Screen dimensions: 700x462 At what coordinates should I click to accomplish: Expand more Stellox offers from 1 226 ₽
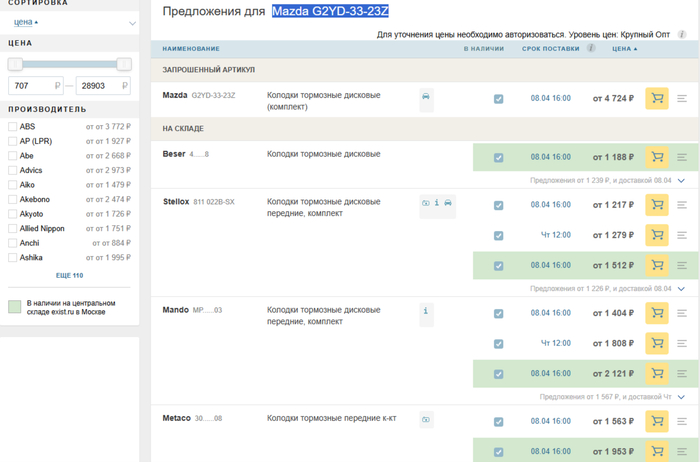[x=681, y=289]
